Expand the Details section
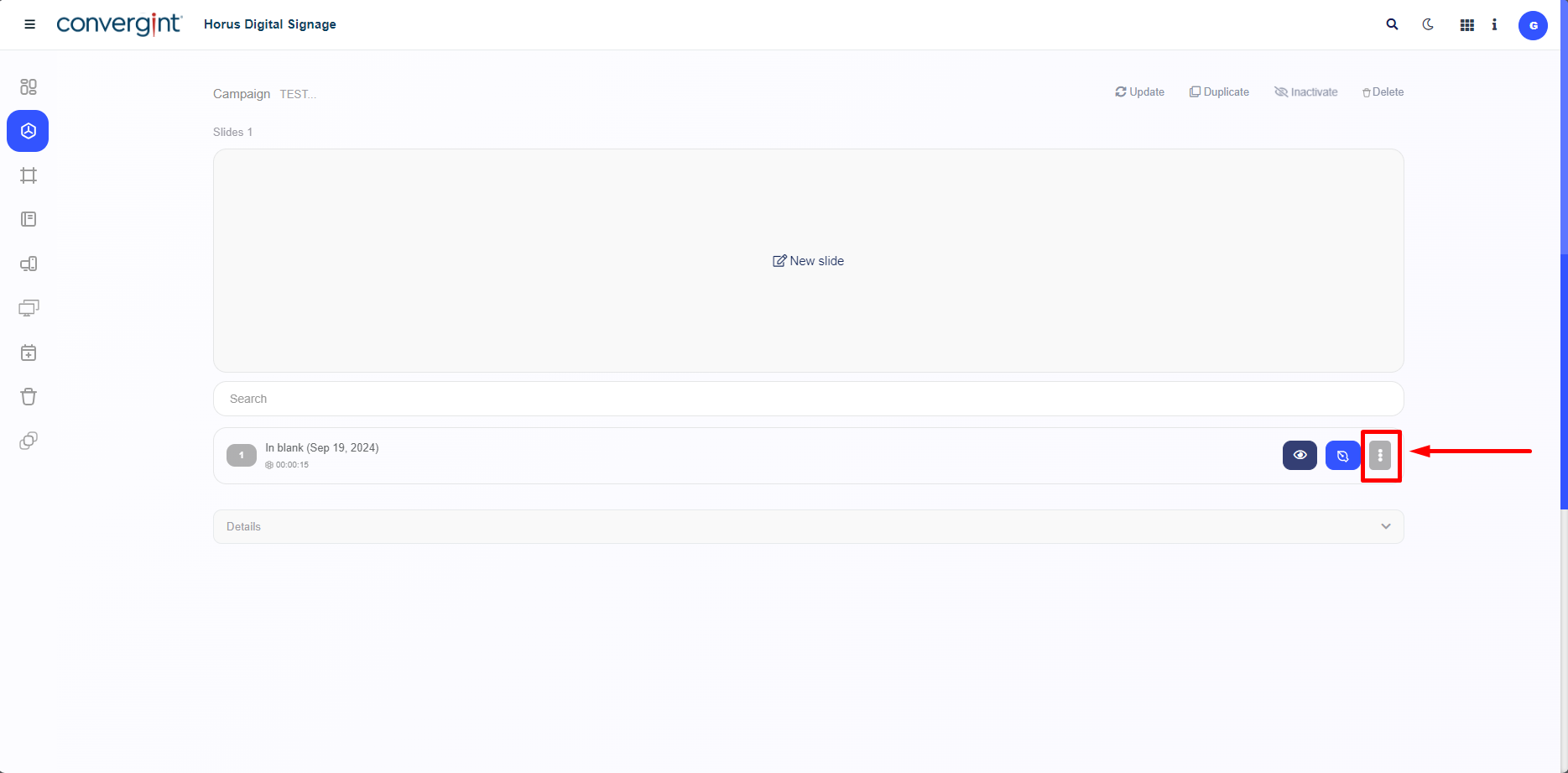Viewport: 1568px width, 773px height. (808, 526)
